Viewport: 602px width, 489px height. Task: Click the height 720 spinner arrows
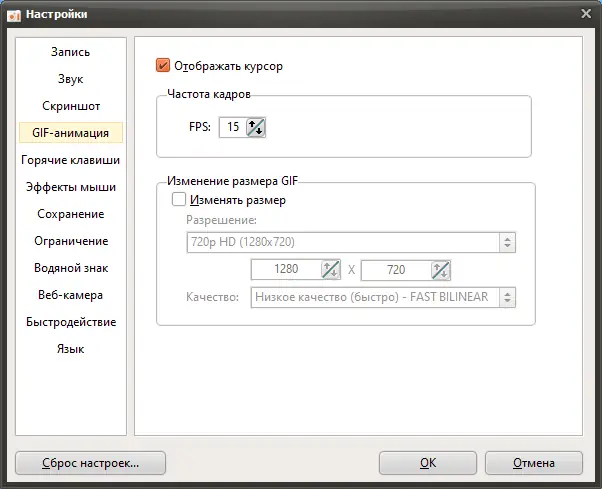click(441, 269)
